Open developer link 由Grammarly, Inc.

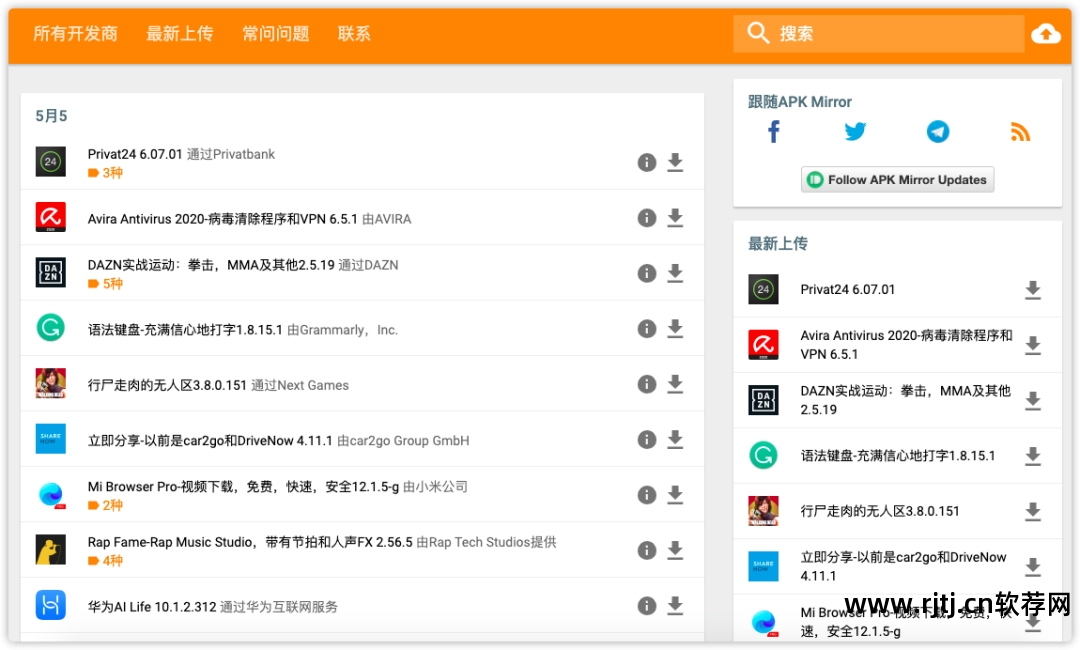click(342, 330)
